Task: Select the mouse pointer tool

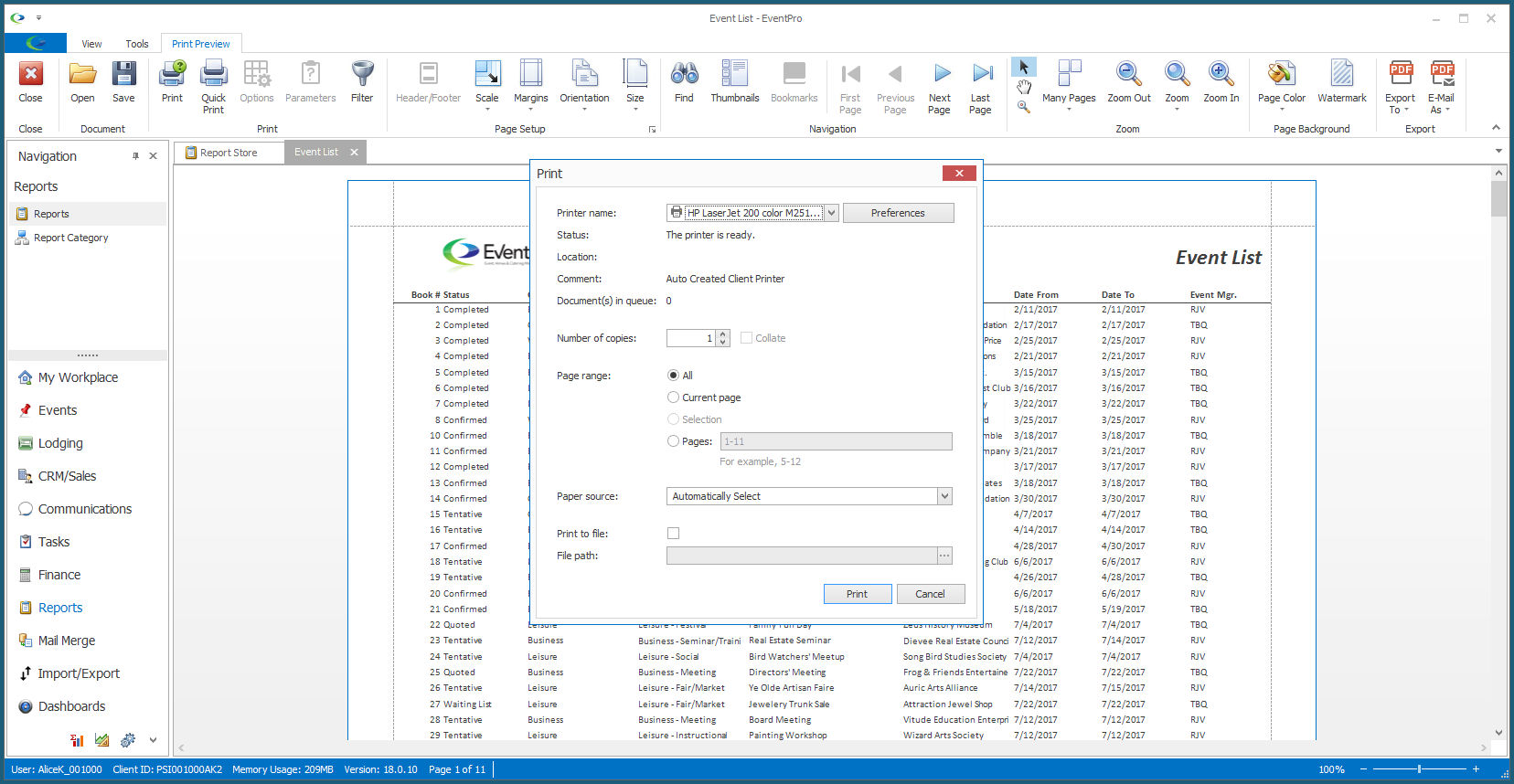Action: pyautogui.click(x=1024, y=68)
